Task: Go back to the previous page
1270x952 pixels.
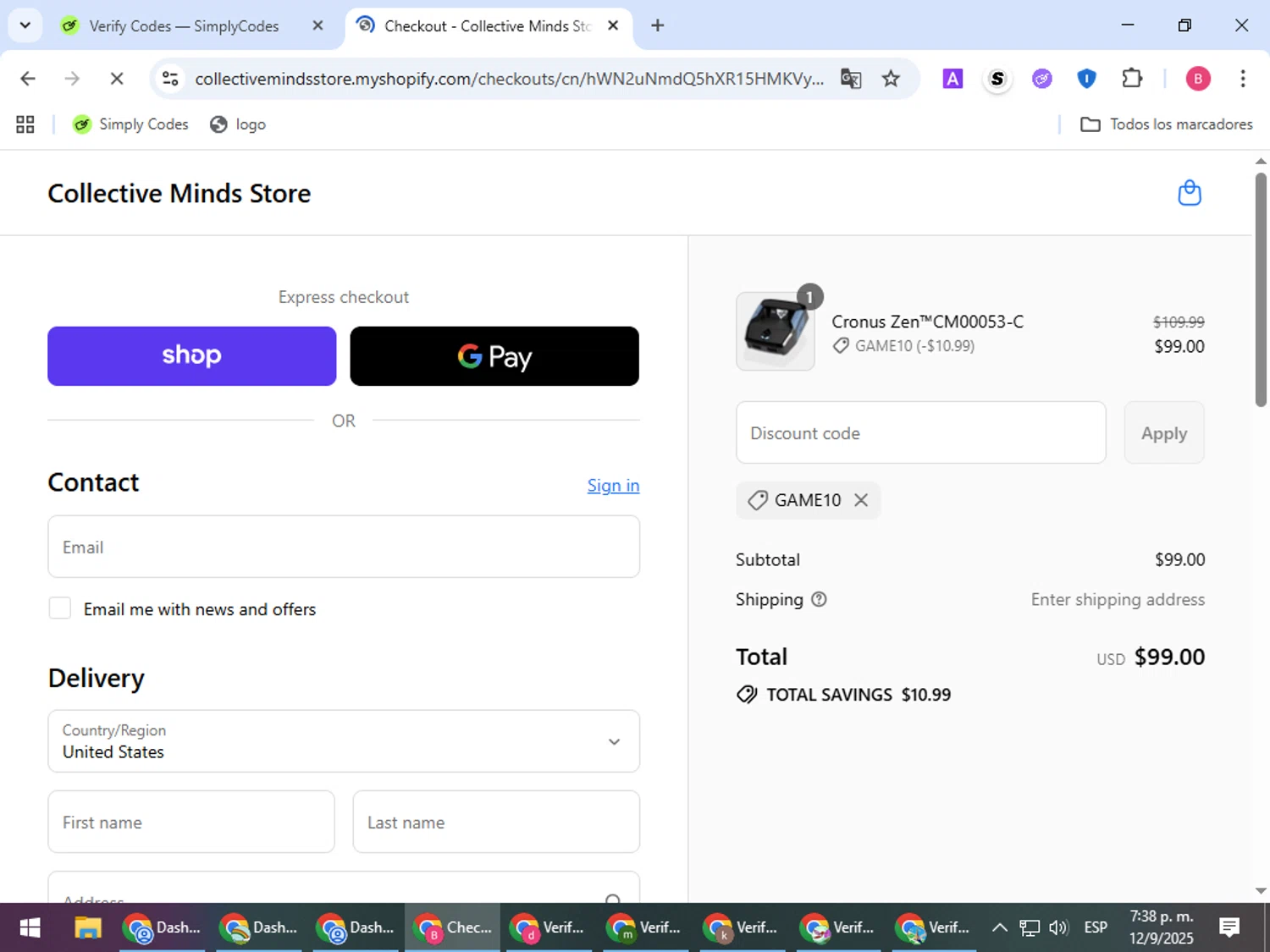Action: tap(28, 79)
